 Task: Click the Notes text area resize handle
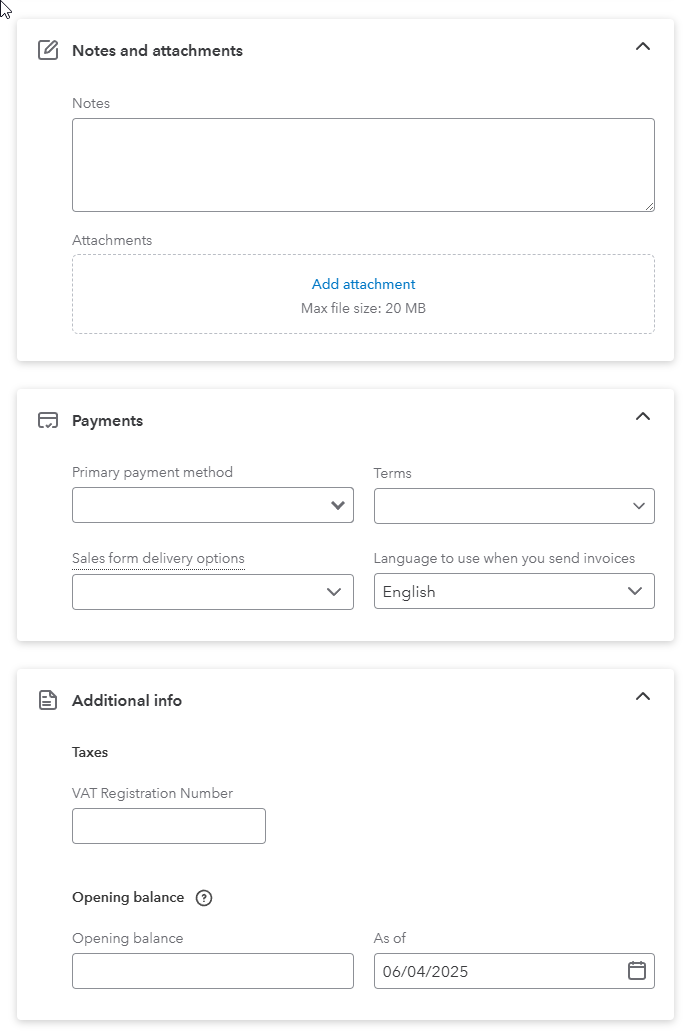pyautogui.click(x=649, y=206)
